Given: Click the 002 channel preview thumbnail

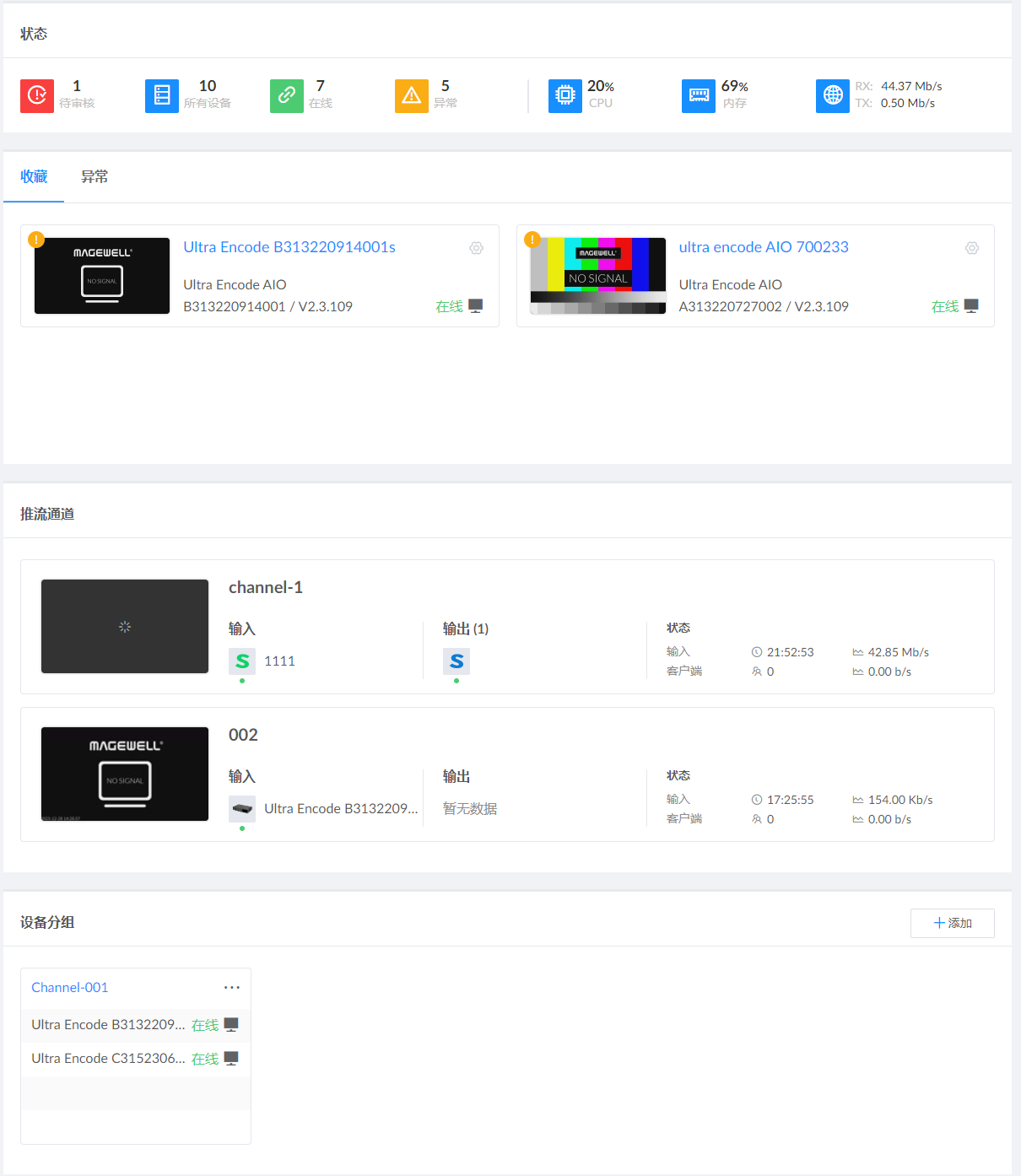Looking at the screenshot, I should pos(125,774).
